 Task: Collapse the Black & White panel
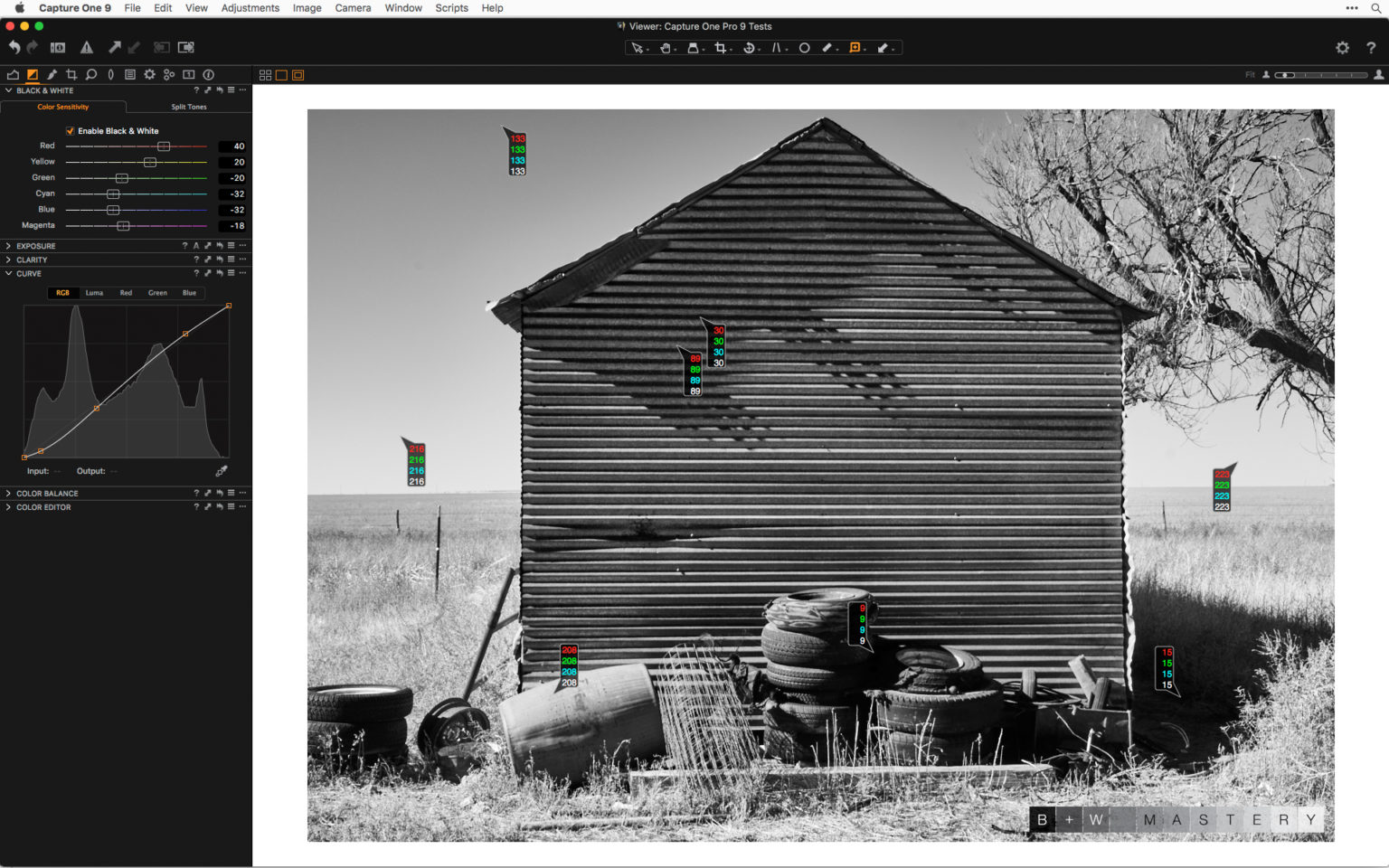coord(7,90)
